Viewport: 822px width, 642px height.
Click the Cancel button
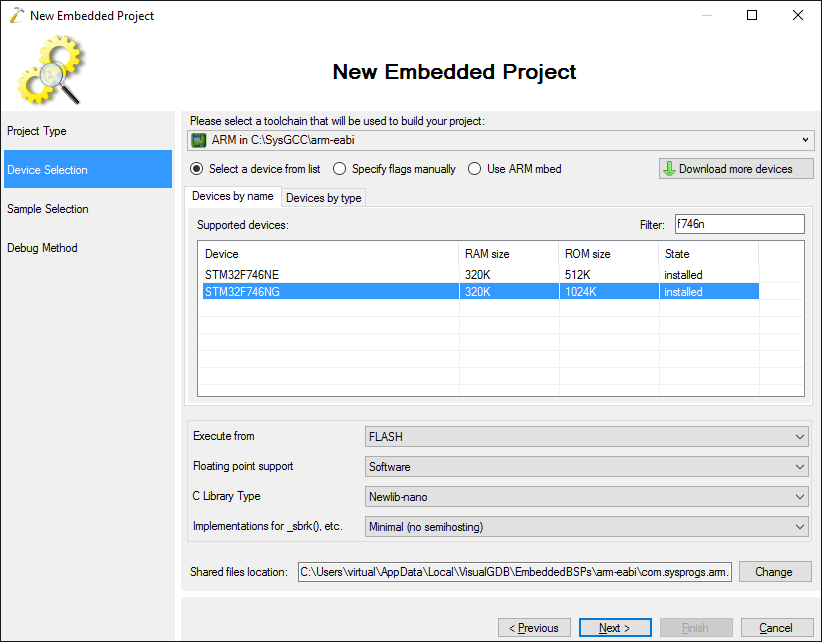coord(776,628)
